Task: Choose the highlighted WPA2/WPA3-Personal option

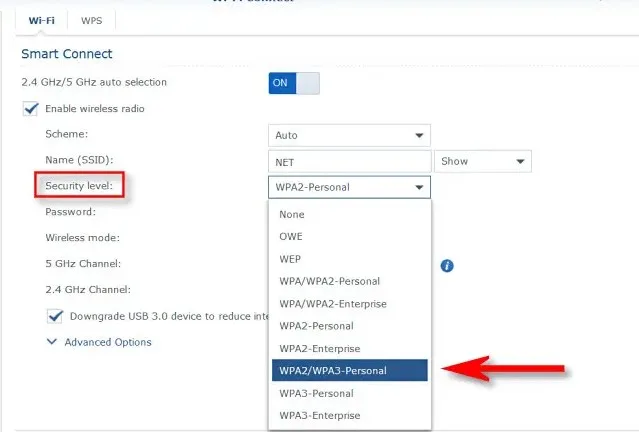Action: pyautogui.click(x=332, y=371)
